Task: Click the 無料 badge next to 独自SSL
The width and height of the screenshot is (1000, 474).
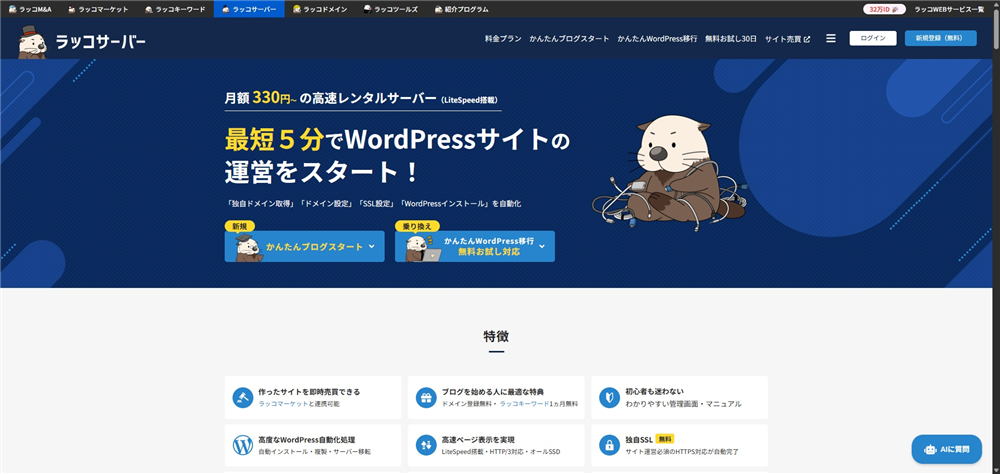Action: pos(665,439)
